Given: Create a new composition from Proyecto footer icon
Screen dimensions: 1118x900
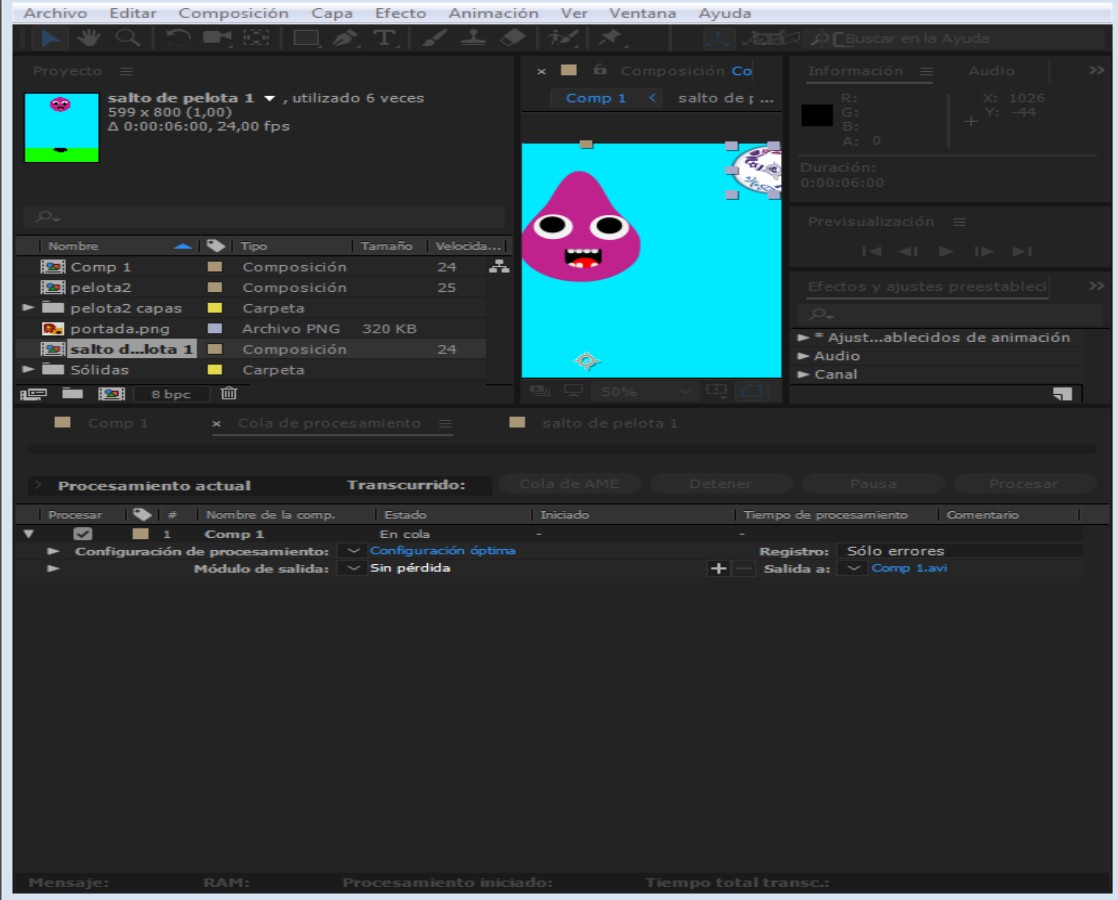Looking at the screenshot, I should [x=111, y=394].
